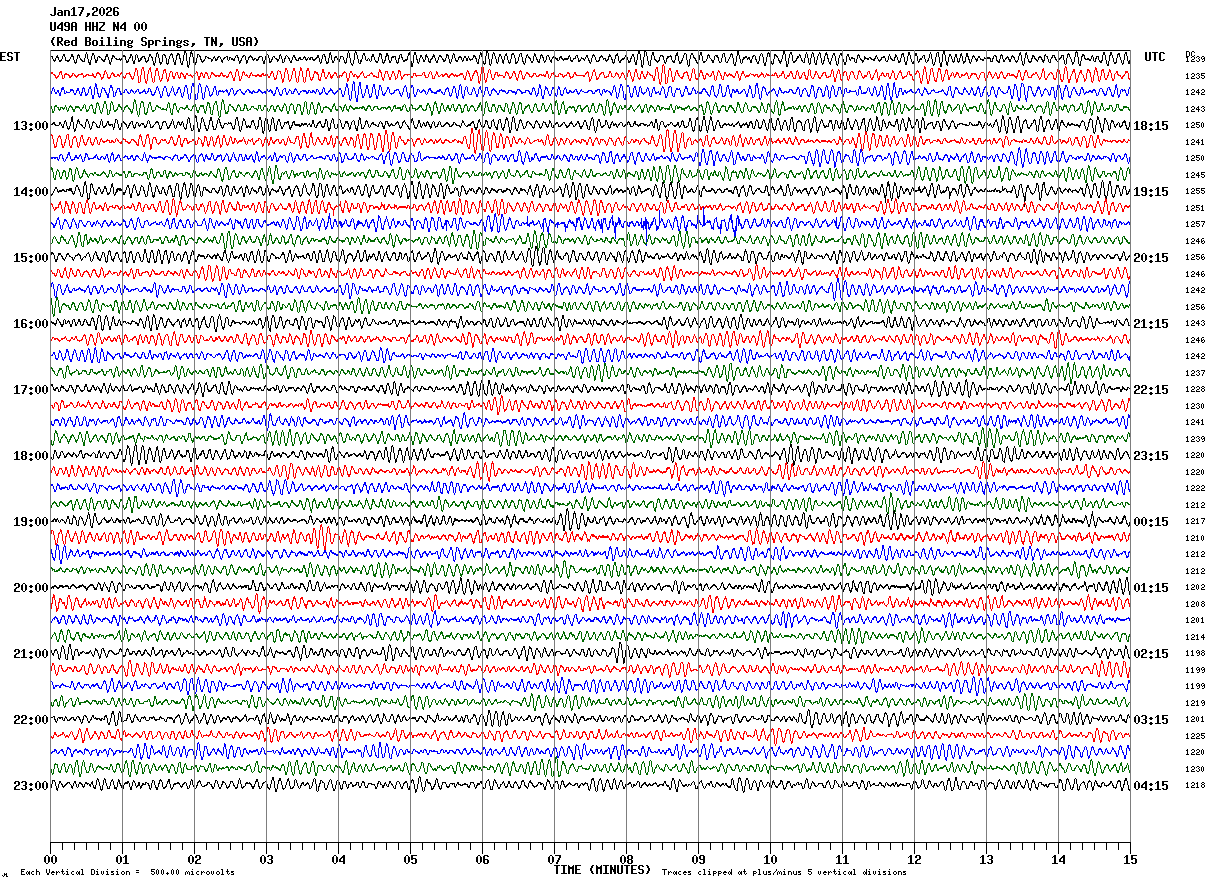Click the DC value 1202
The height and width of the screenshot is (886, 1210).
[1195, 587]
